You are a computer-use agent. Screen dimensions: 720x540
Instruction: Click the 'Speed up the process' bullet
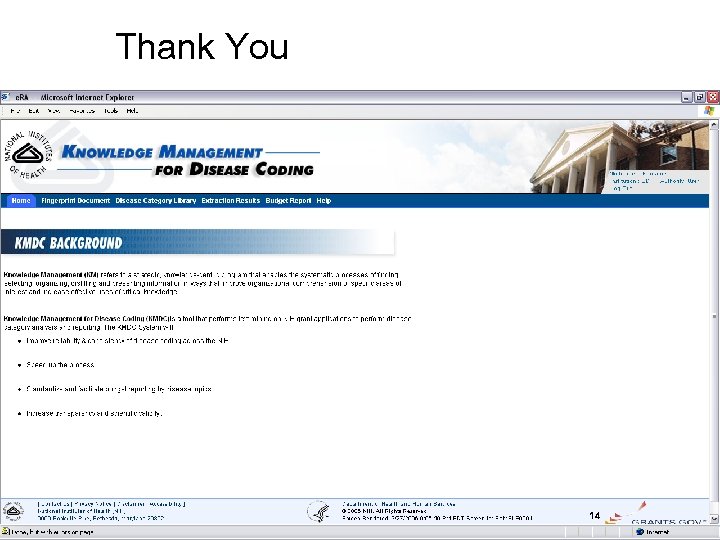(x=60, y=365)
